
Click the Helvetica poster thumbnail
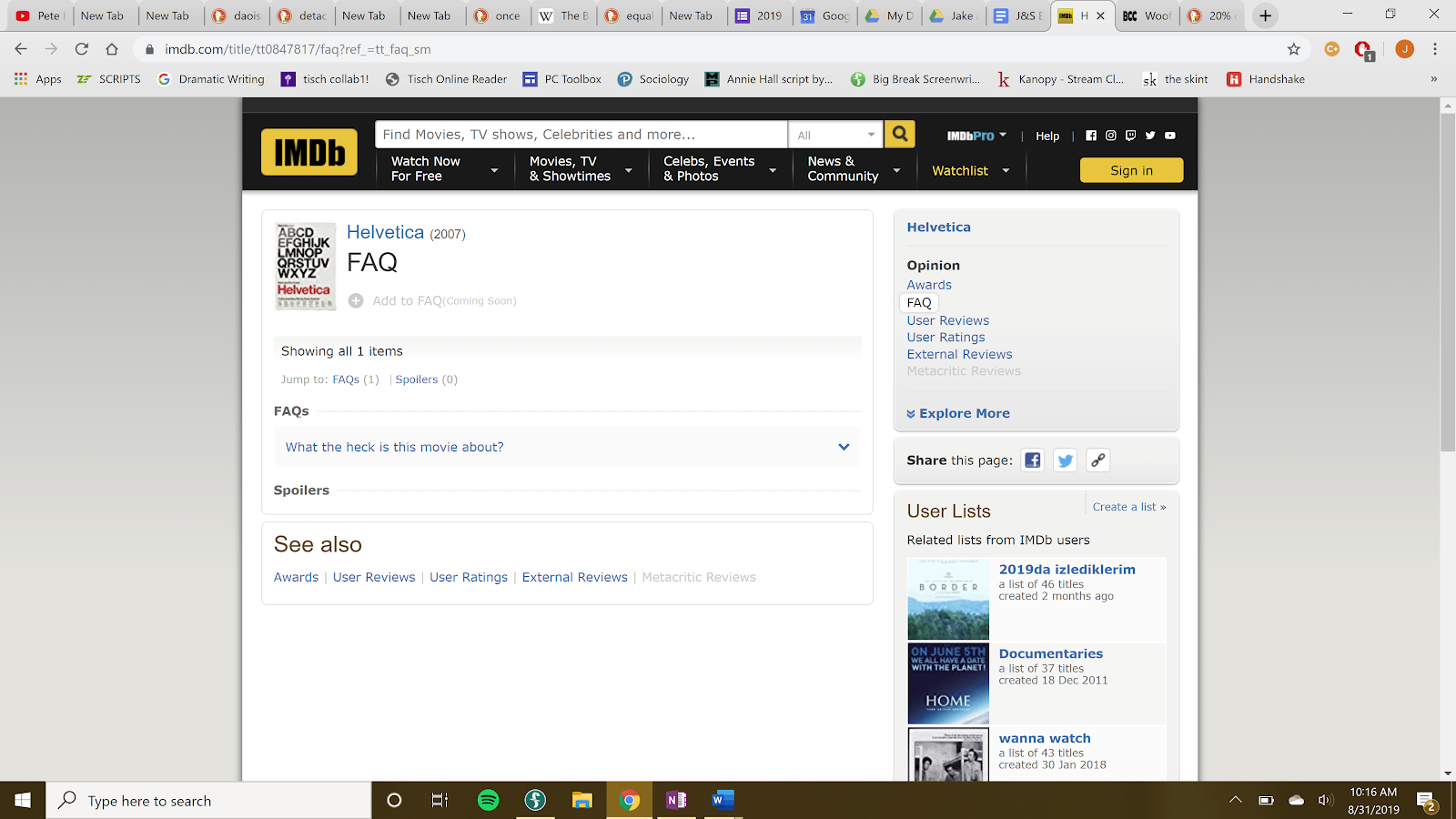tap(306, 266)
